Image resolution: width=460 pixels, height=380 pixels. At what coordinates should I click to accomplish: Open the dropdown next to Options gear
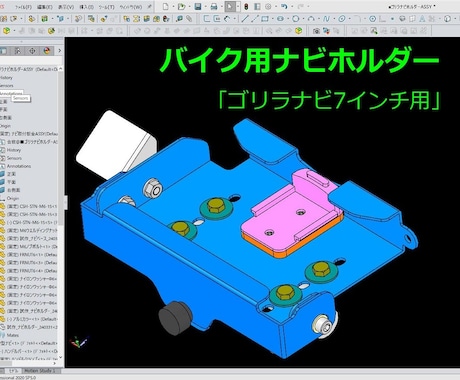[x=276, y=6]
